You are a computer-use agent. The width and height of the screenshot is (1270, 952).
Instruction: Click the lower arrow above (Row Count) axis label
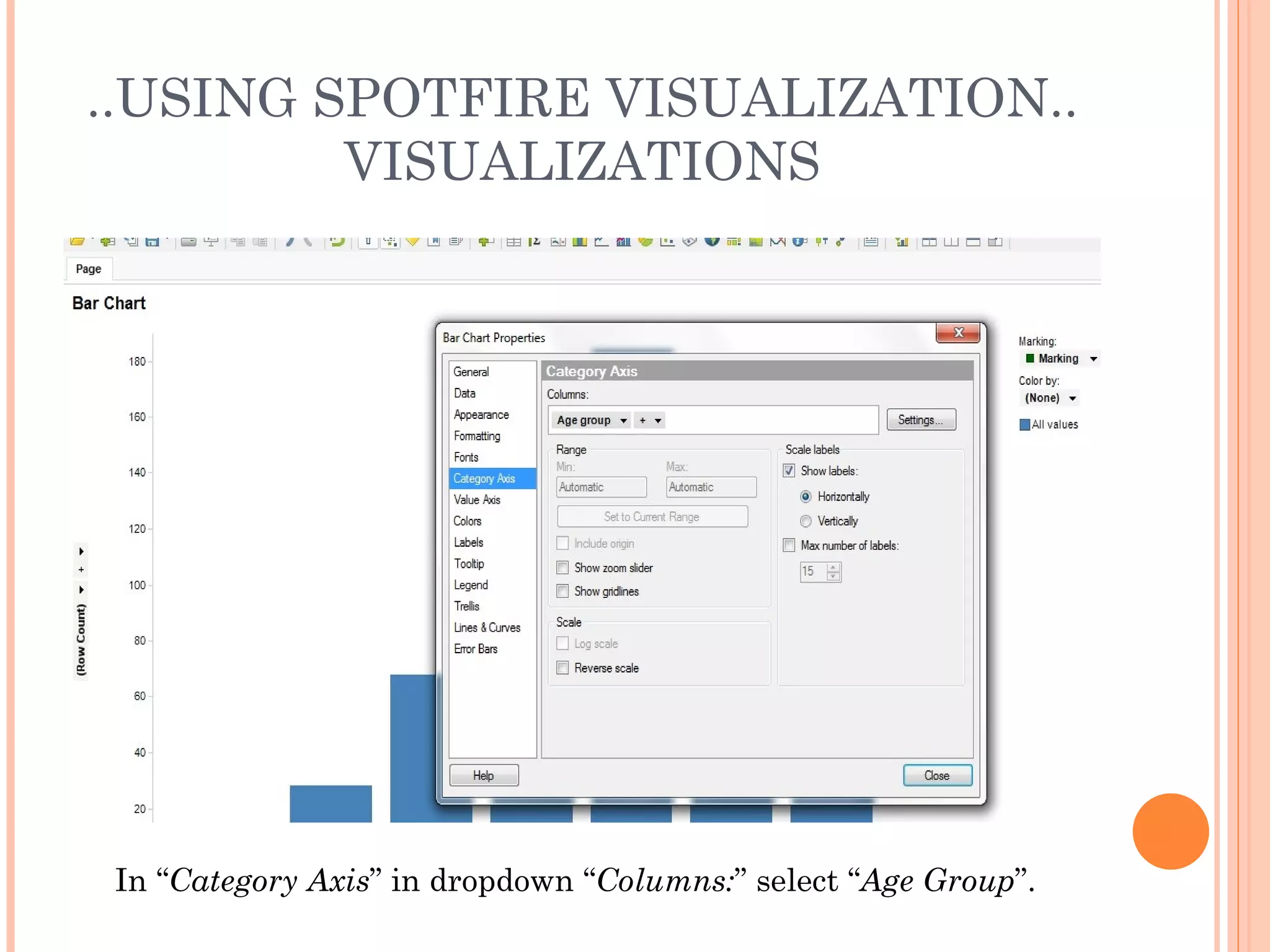[81, 589]
